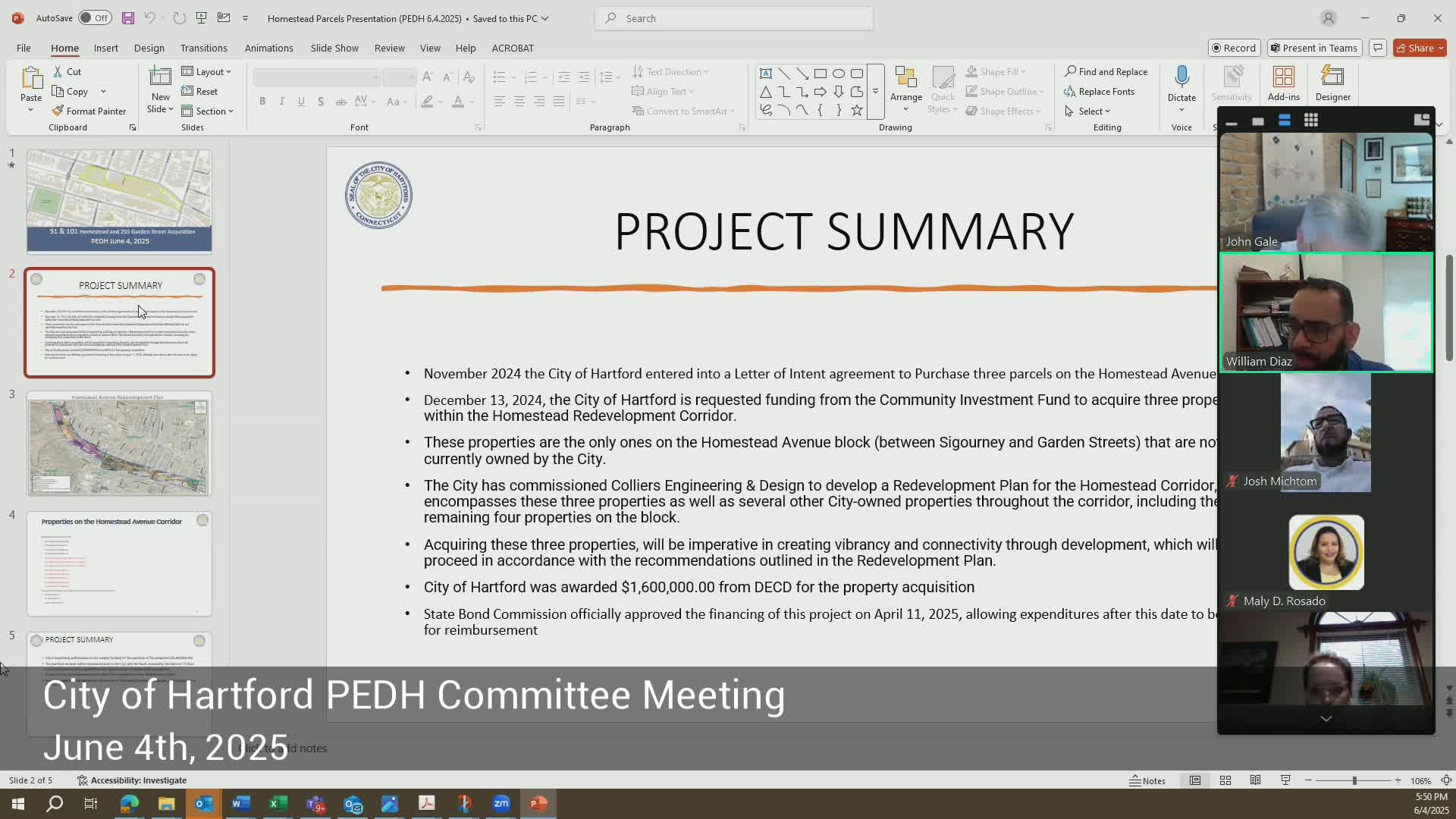Click the Save icon in title bar
The height and width of the screenshot is (819, 1456).
pyautogui.click(x=127, y=18)
